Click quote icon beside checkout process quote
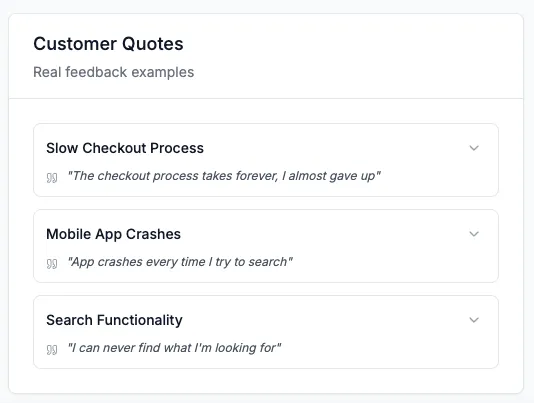The width and height of the screenshot is (534, 403). click(52, 177)
